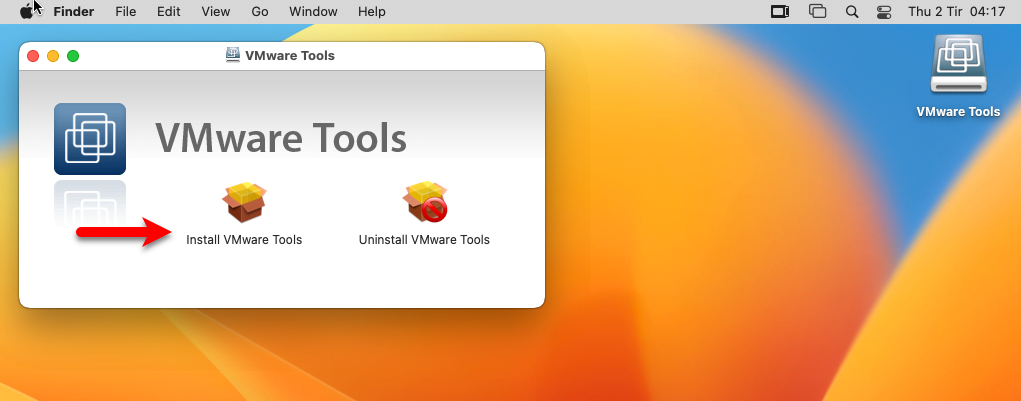Image resolution: width=1021 pixels, height=401 pixels.
Task: Open the Apple menu
Action: pyautogui.click(x=27, y=11)
